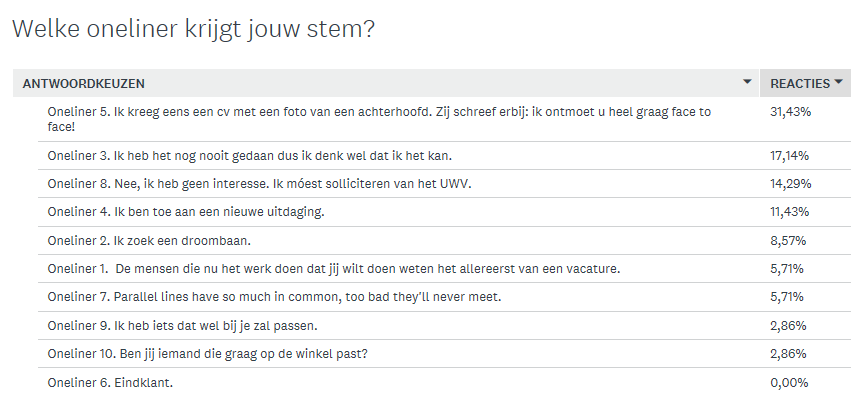Expand the Reacties column dropdown arrow

838,82
